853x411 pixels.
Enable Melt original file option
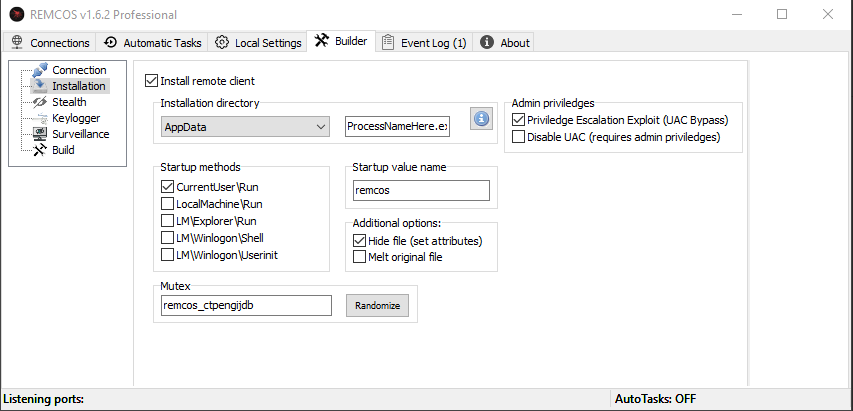tap(359, 257)
